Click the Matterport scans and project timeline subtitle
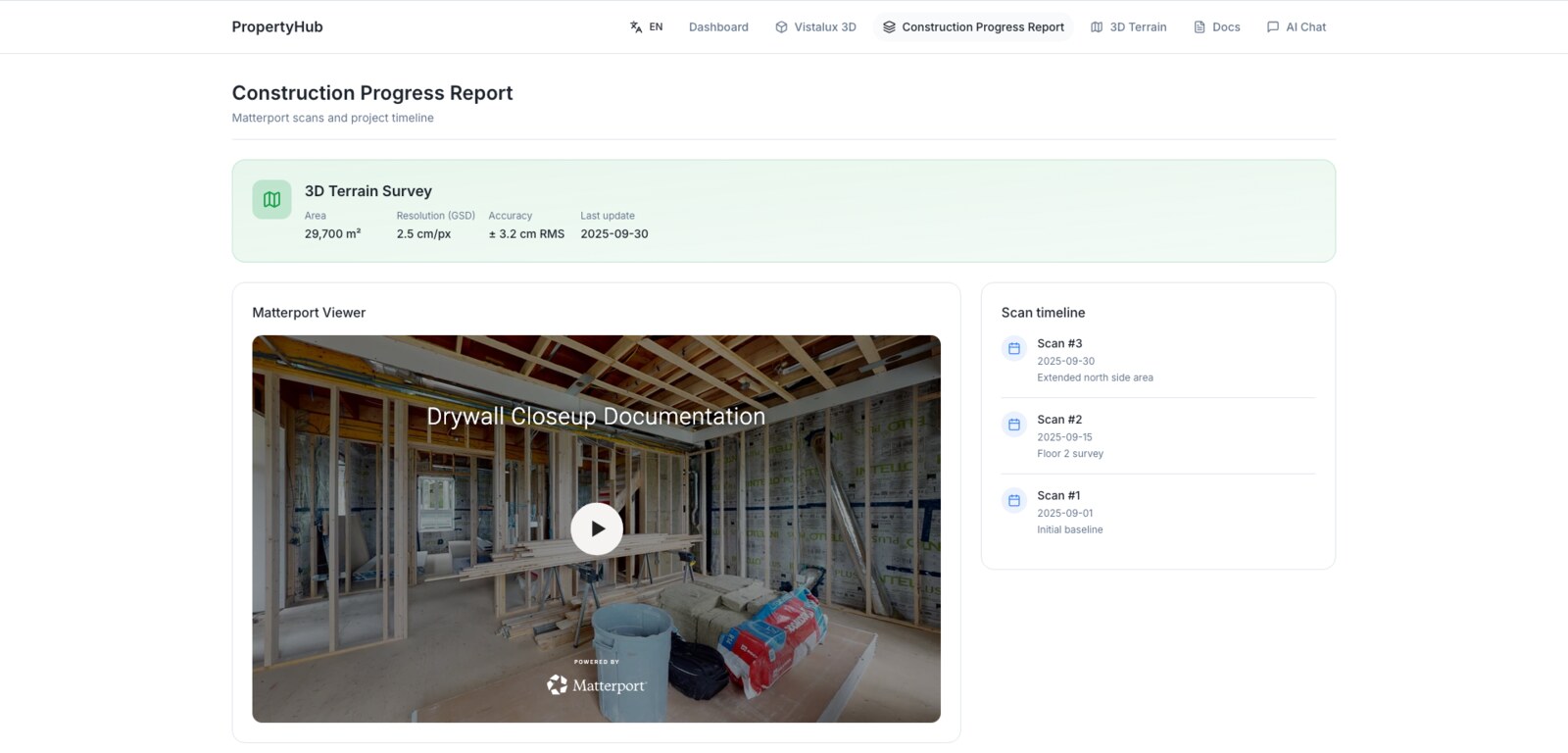The image size is (1568, 753). [332, 118]
